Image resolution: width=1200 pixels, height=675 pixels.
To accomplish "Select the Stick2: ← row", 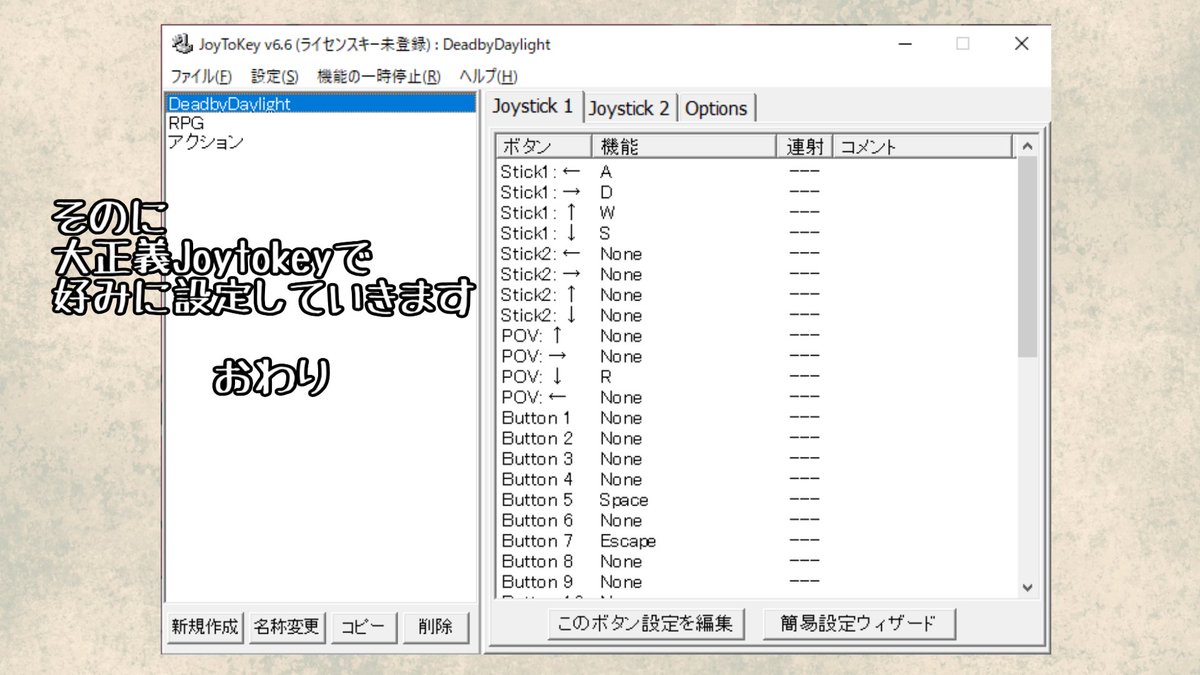I will click(756, 253).
